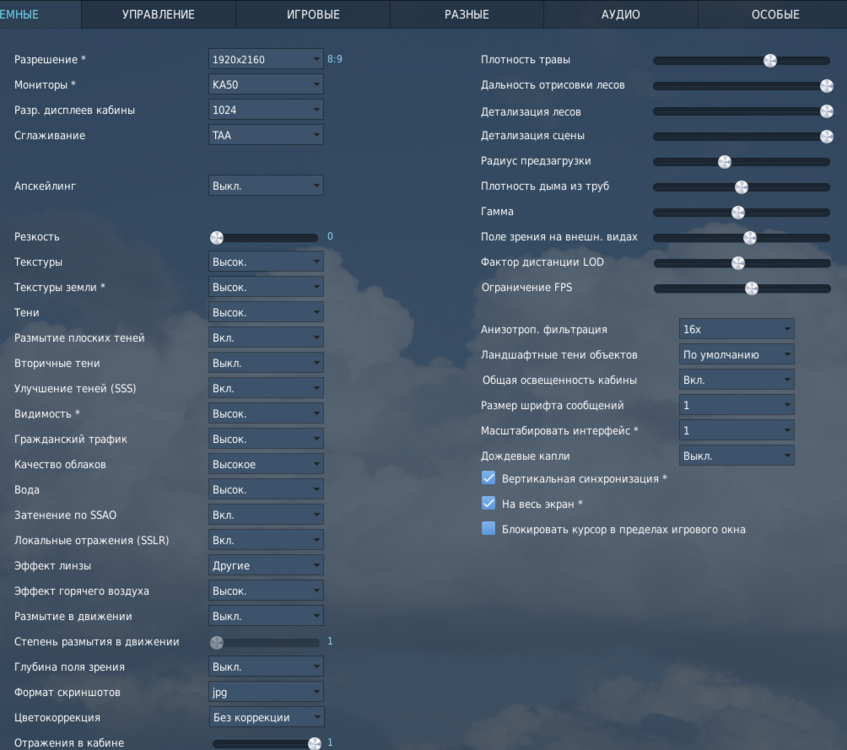Open Эффект линзы dropdown set to Другие
Image resolution: width=847 pixels, height=750 pixels.
coord(266,565)
